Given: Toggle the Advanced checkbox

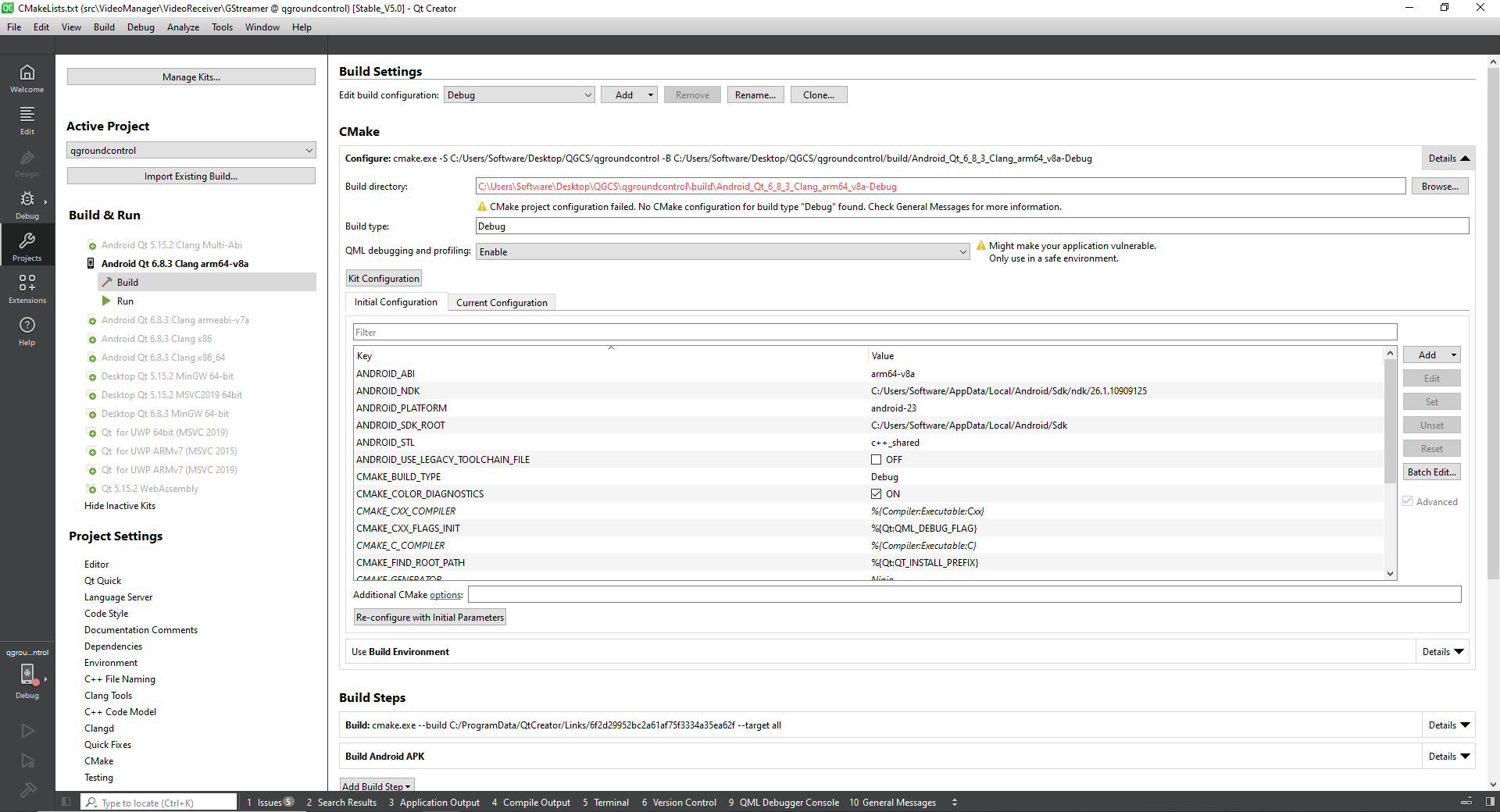Looking at the screenshot, I should tap(1406, 501).
